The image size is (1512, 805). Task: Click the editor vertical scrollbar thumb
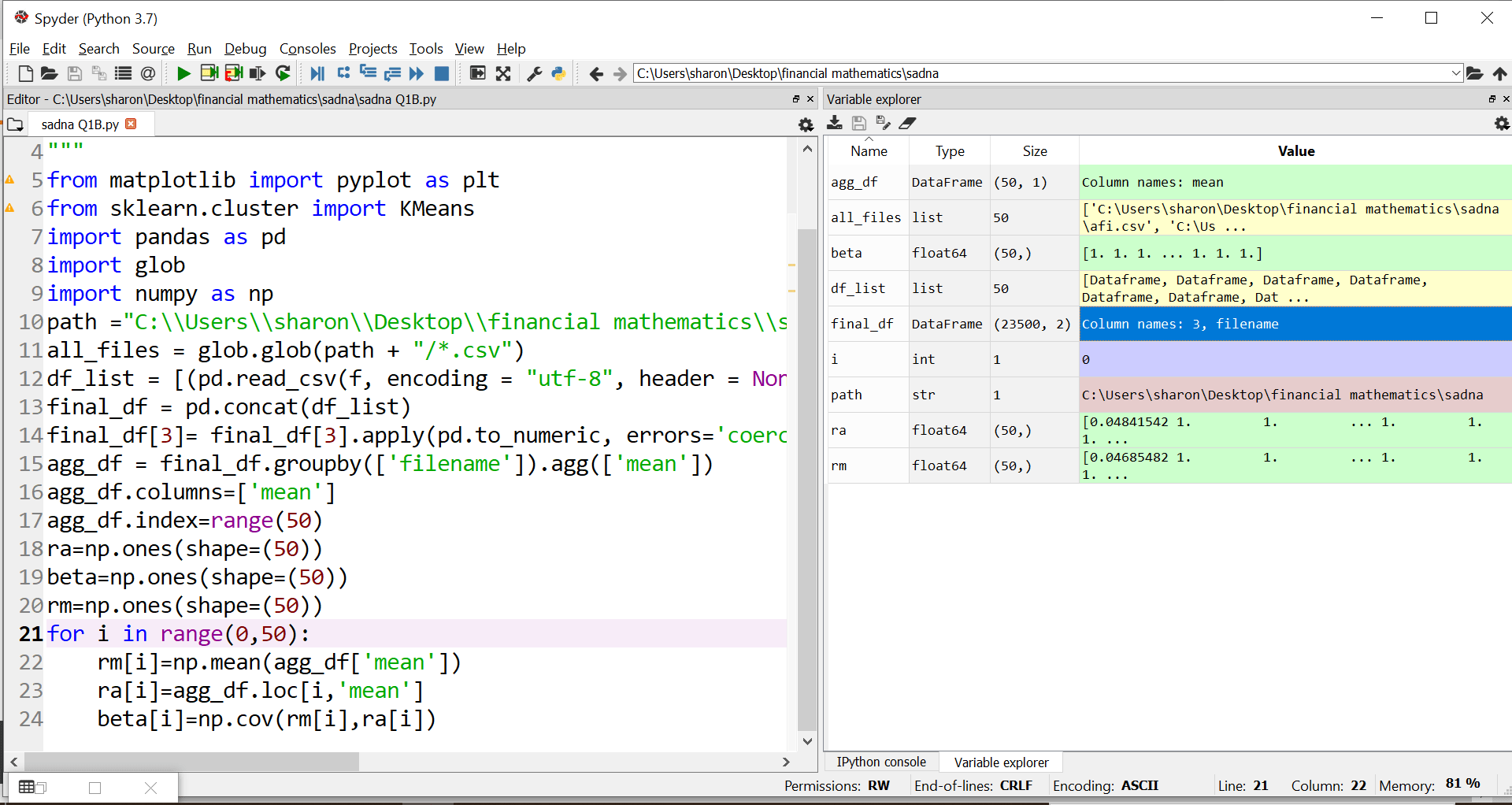[x=807, y=480]
